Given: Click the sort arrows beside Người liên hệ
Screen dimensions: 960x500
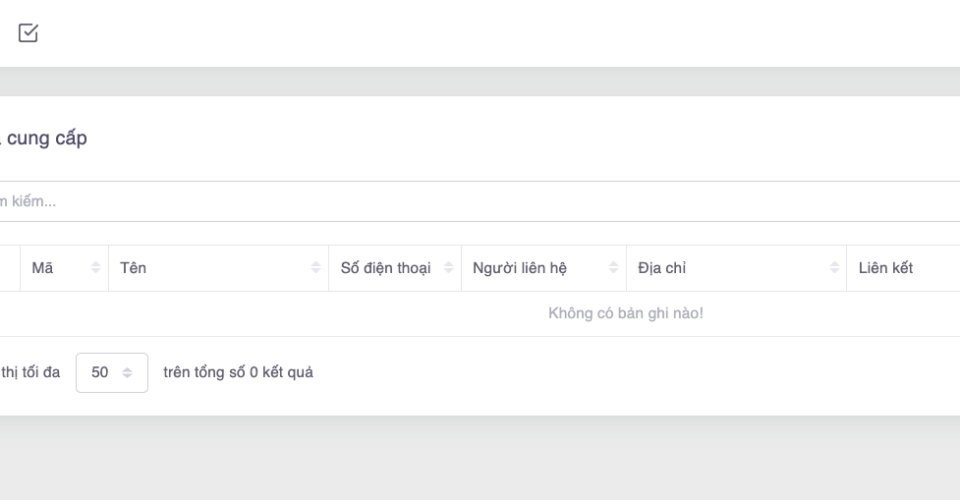Looking at the screenshot, I should (613, 268).
